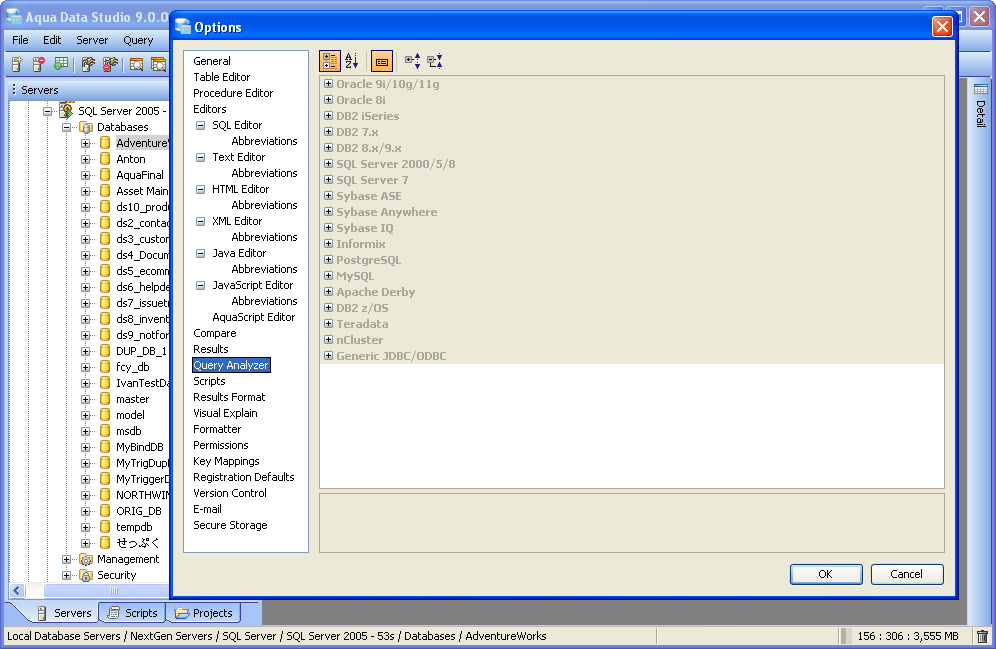
Task: Click the Management folder icon
Action: (x=86, y=559)
